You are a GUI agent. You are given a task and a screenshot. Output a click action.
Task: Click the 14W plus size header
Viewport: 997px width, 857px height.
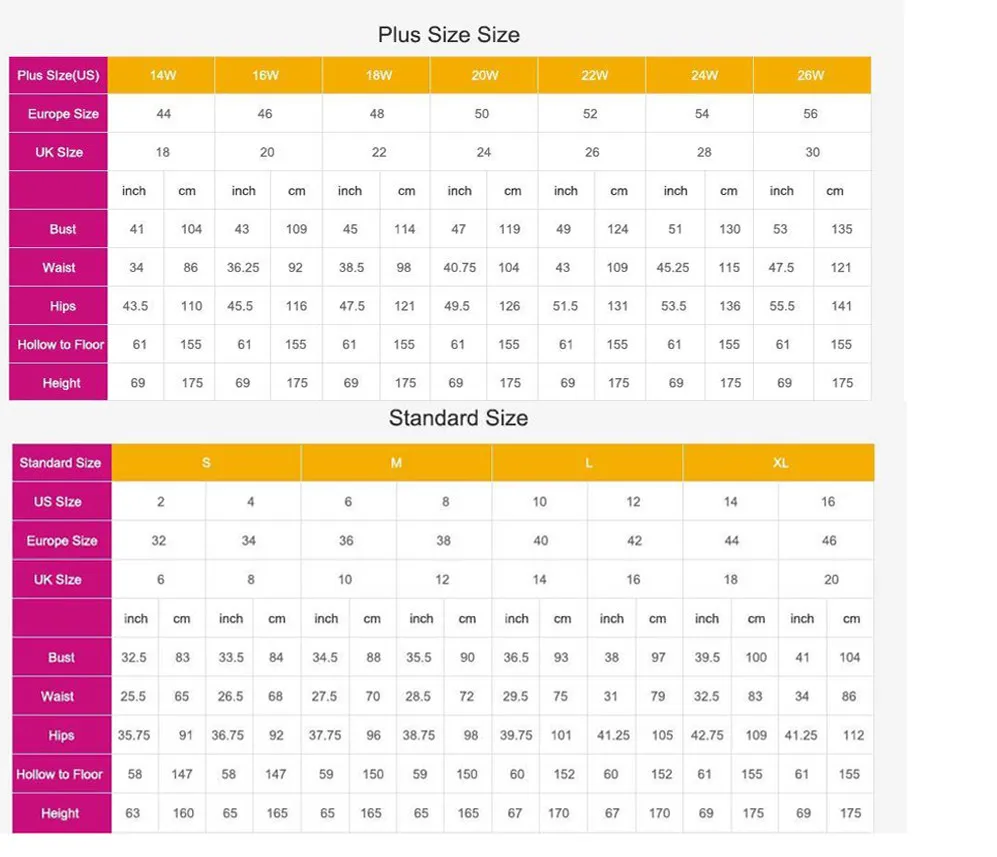(162, 75)
